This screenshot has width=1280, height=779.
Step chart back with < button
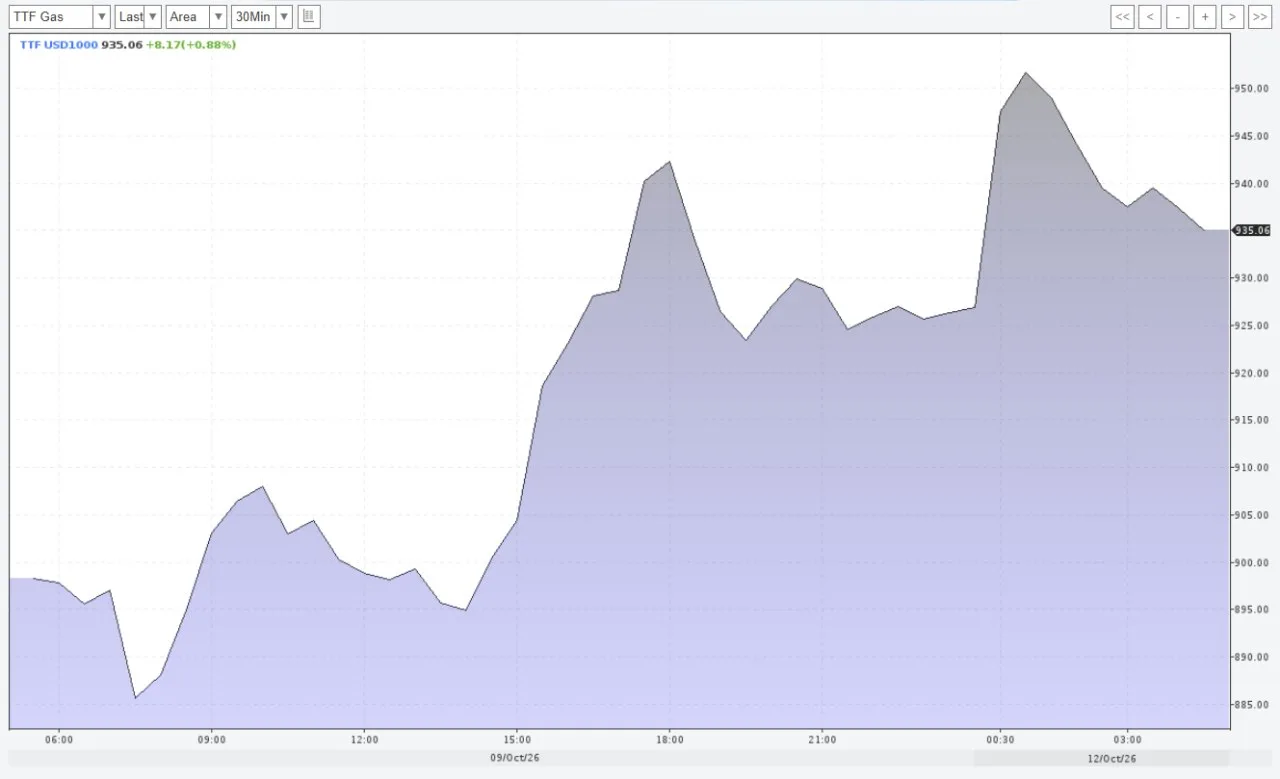1150,17
